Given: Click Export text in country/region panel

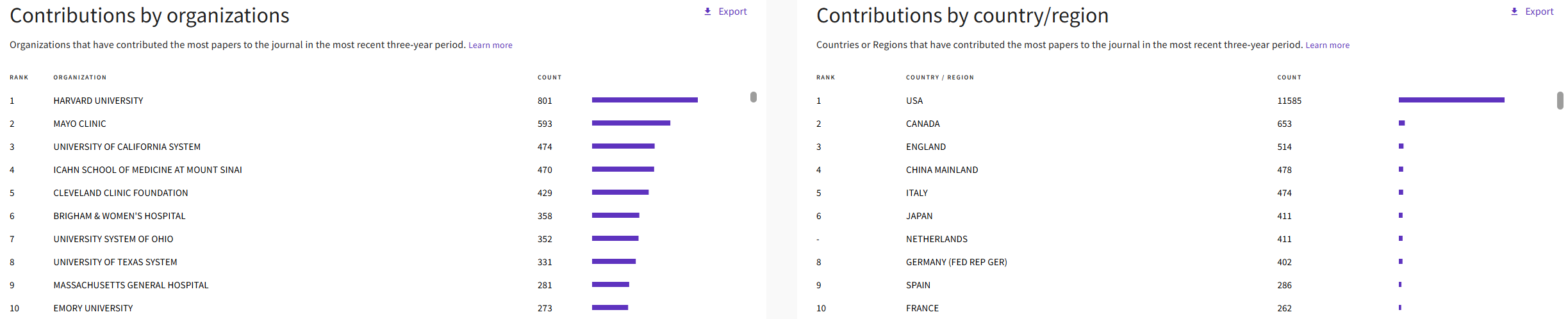Looking at the screenshot, I should click(1539, 12).
